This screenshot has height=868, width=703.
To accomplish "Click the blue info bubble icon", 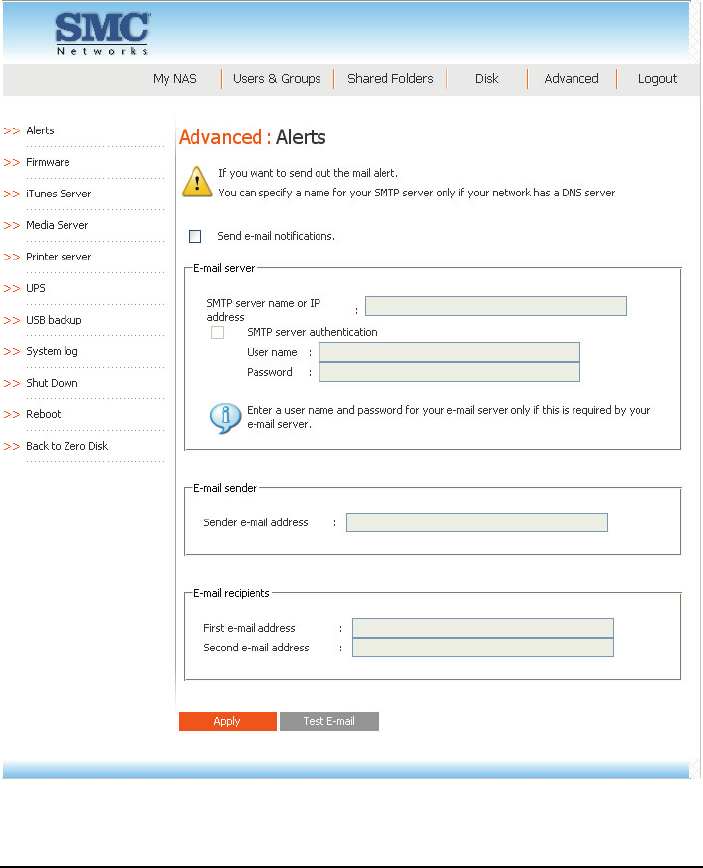I will pos(225,418).
